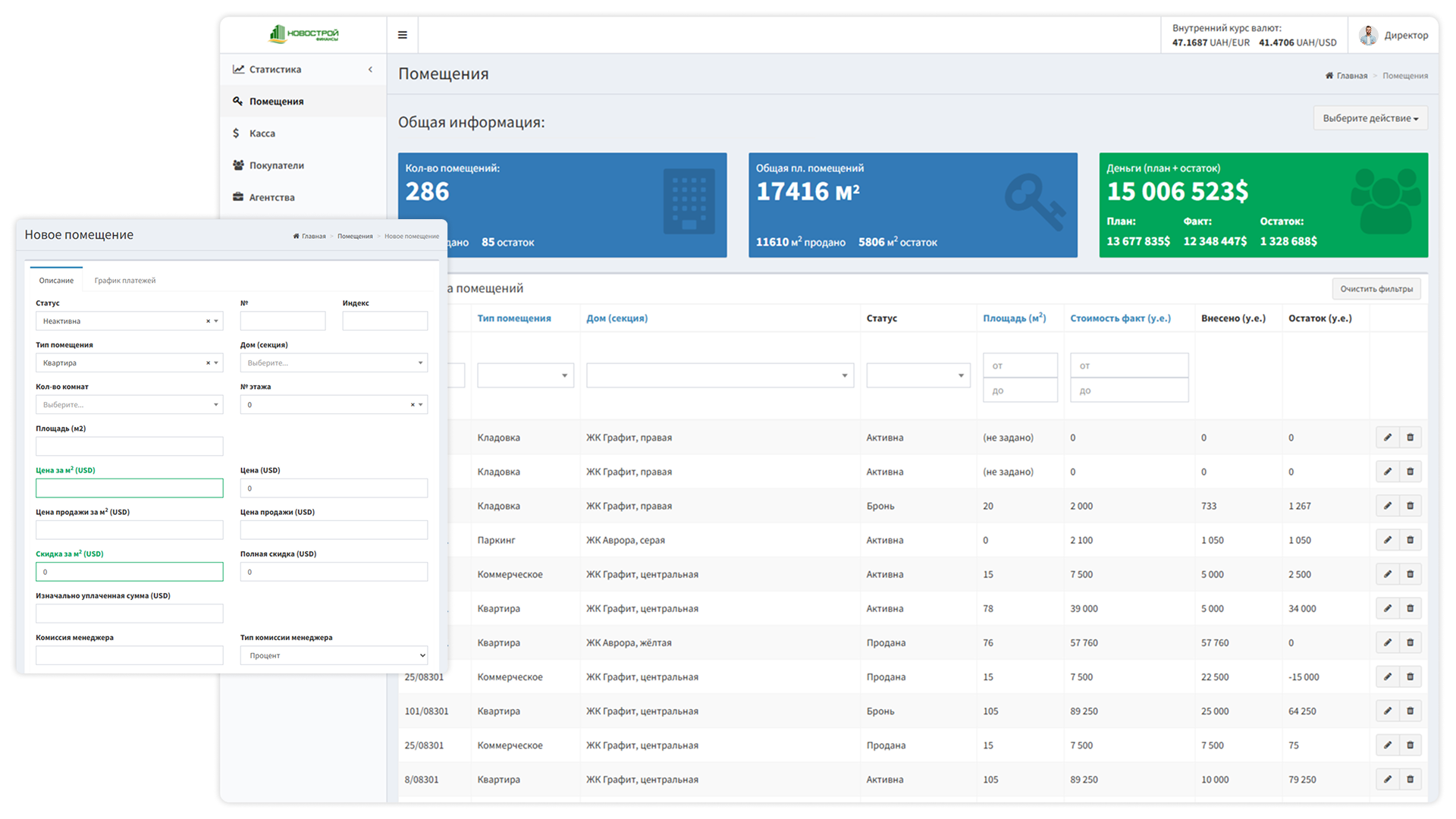Screen dimensions: 1456x819
Task: Open the Выберите действие dropdown
Action: coord(1370,118)
